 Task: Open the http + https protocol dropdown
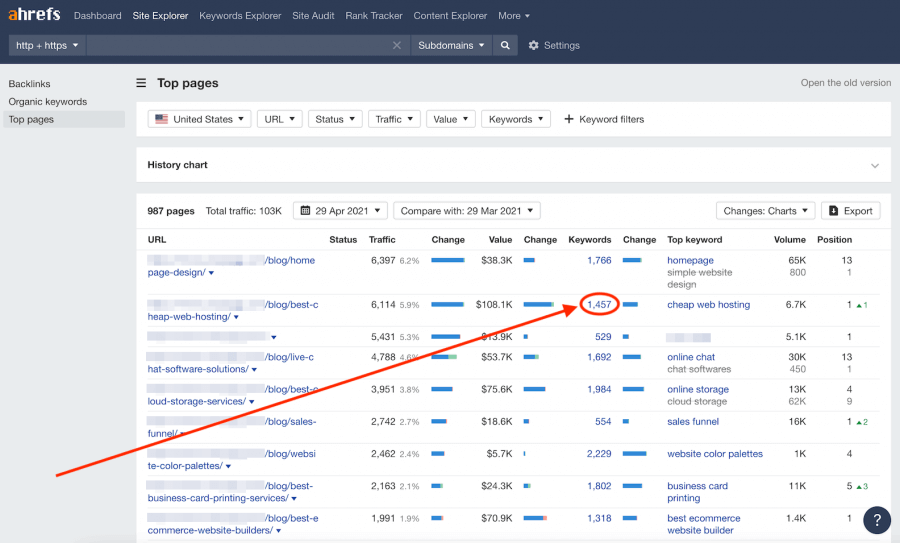point(47,45)
